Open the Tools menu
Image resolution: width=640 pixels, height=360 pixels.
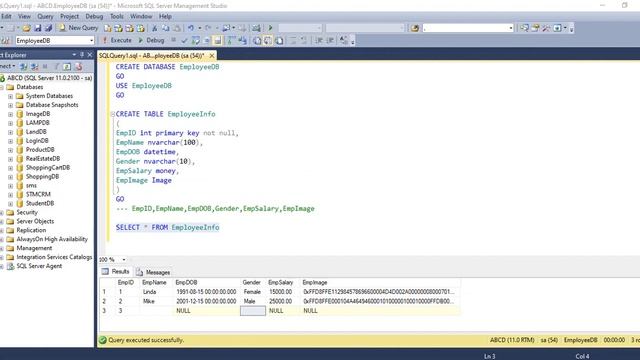tap(117, 16)
